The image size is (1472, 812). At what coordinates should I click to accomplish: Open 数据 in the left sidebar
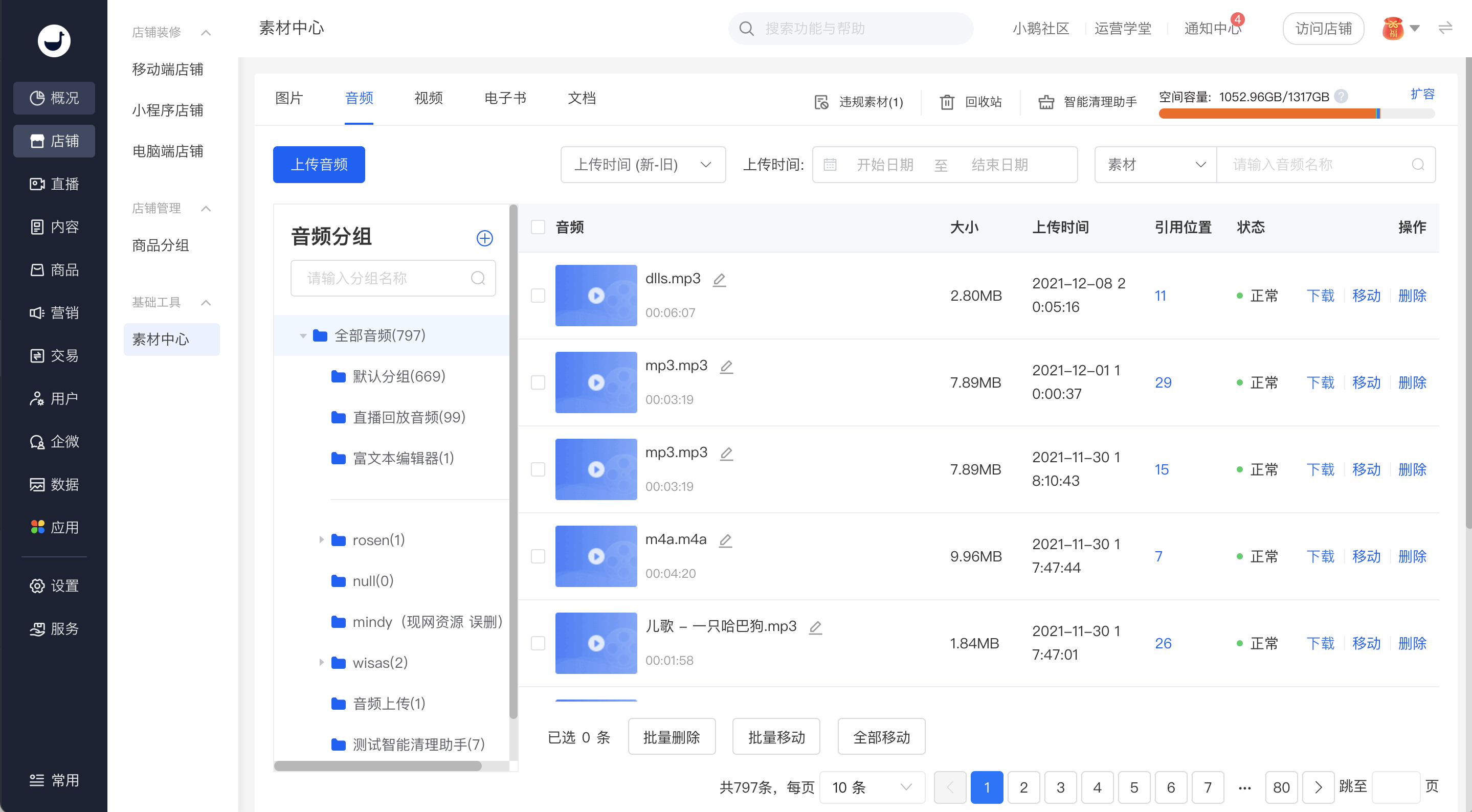(54, 484)
